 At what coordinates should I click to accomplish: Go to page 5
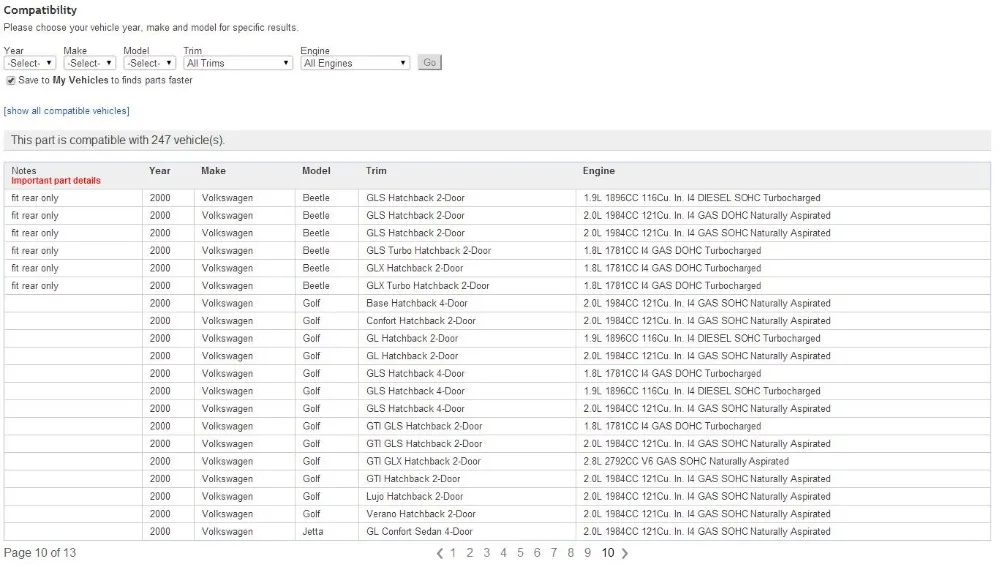pos(520,553)
